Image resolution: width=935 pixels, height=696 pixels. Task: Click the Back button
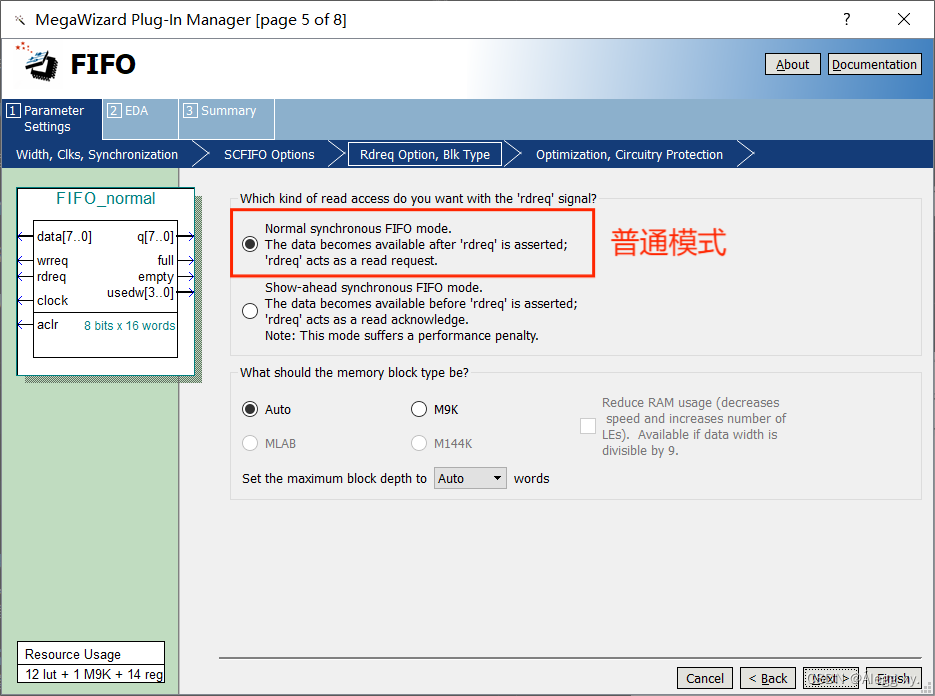pos(768,678)
